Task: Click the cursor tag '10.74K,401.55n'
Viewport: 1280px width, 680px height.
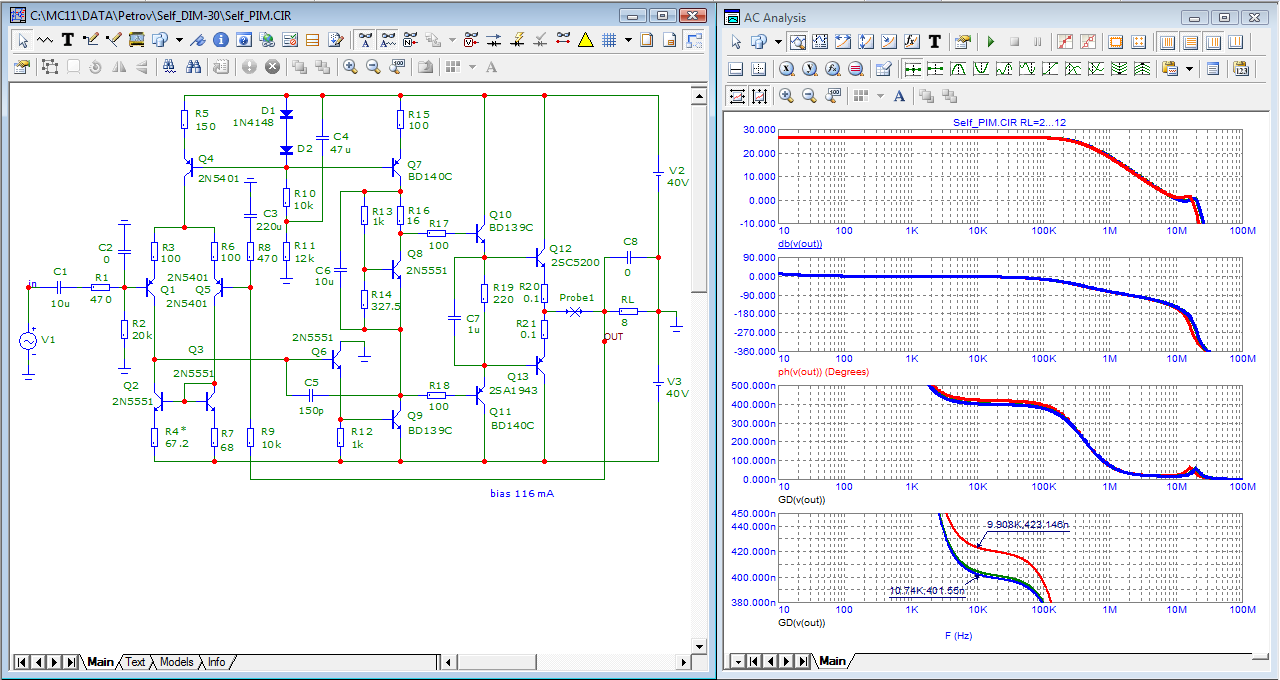Action: pos(927,591)
